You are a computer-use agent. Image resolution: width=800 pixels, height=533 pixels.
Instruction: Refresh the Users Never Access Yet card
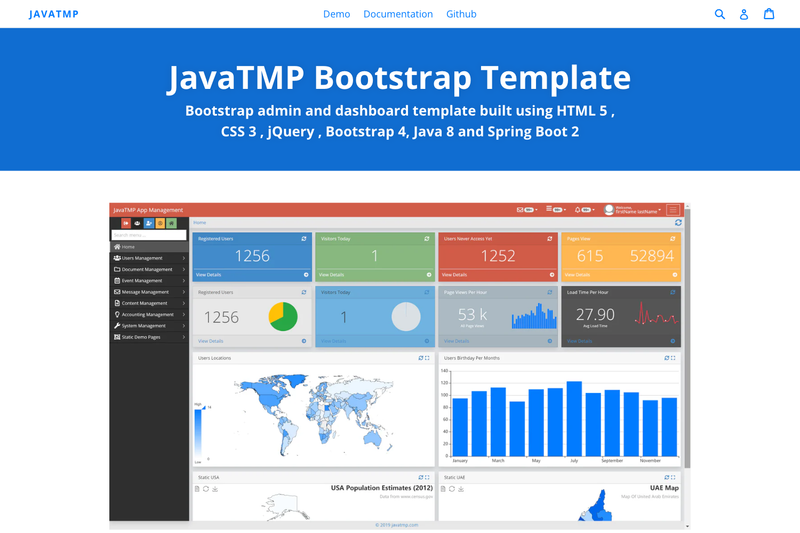pyautogui.click(x=550, y=239)
